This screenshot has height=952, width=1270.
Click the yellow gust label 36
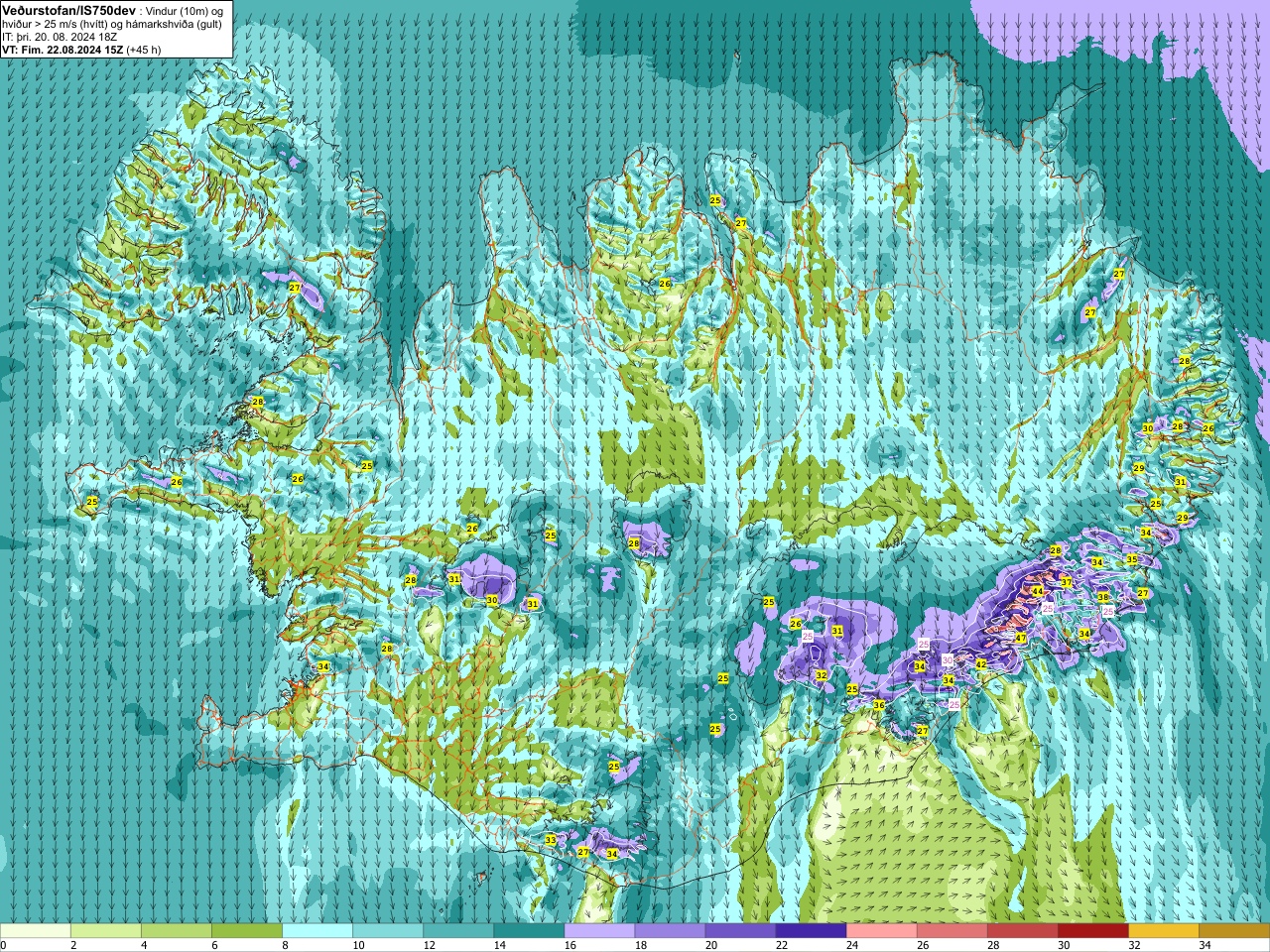pos(878,705)
